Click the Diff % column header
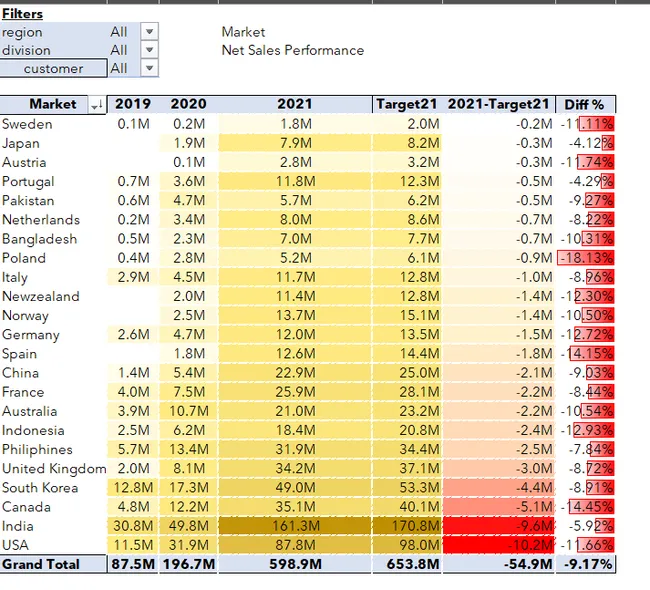The width and height of the screenshot is (650, 590). point(585,104)
